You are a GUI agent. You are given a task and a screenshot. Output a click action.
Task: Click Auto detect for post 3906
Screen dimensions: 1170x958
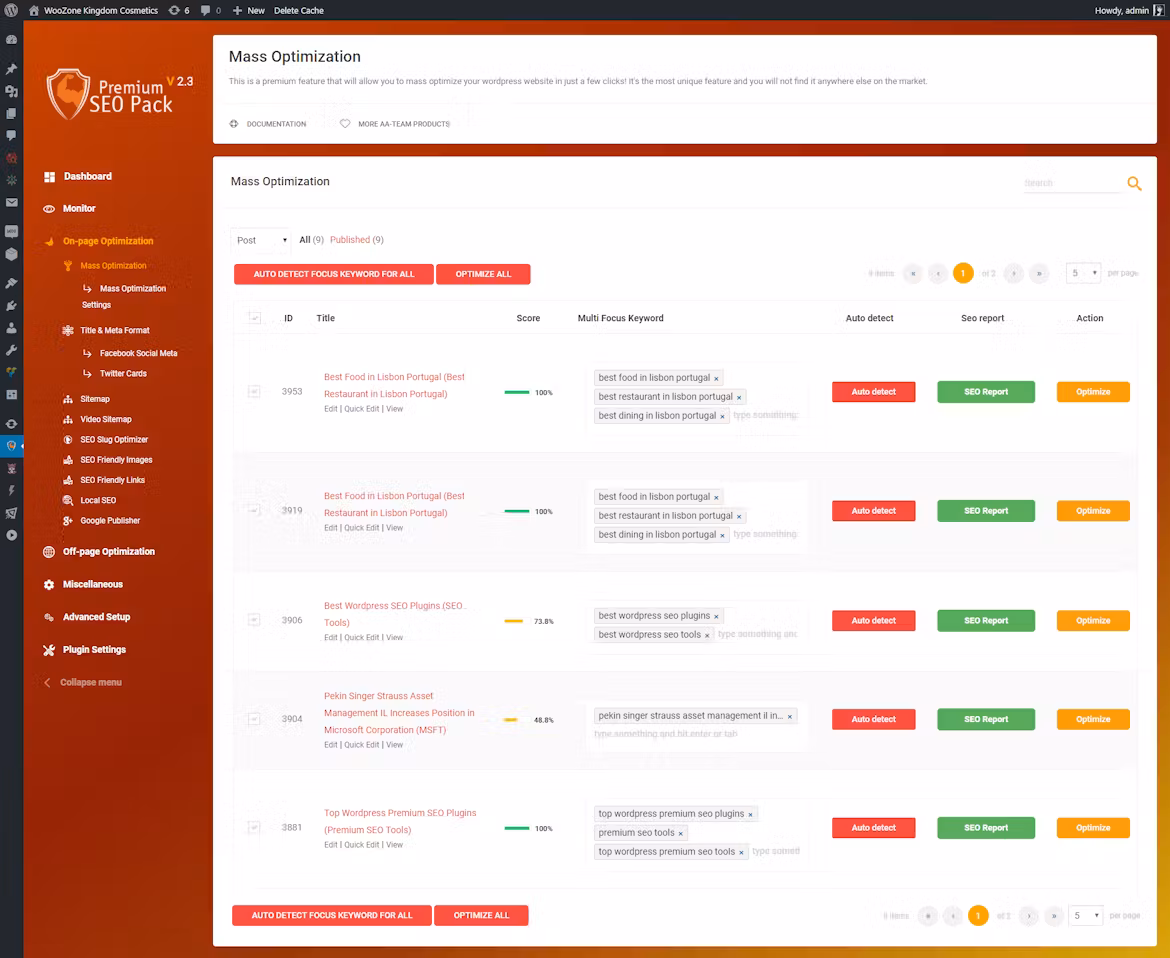(x=873, y=621)
